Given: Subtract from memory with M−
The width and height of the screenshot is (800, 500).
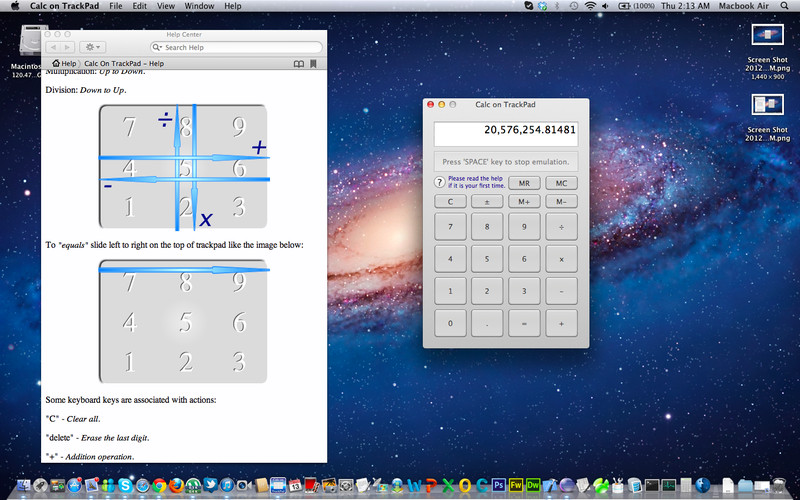Looking at the screenshot, I should (561, 202).
